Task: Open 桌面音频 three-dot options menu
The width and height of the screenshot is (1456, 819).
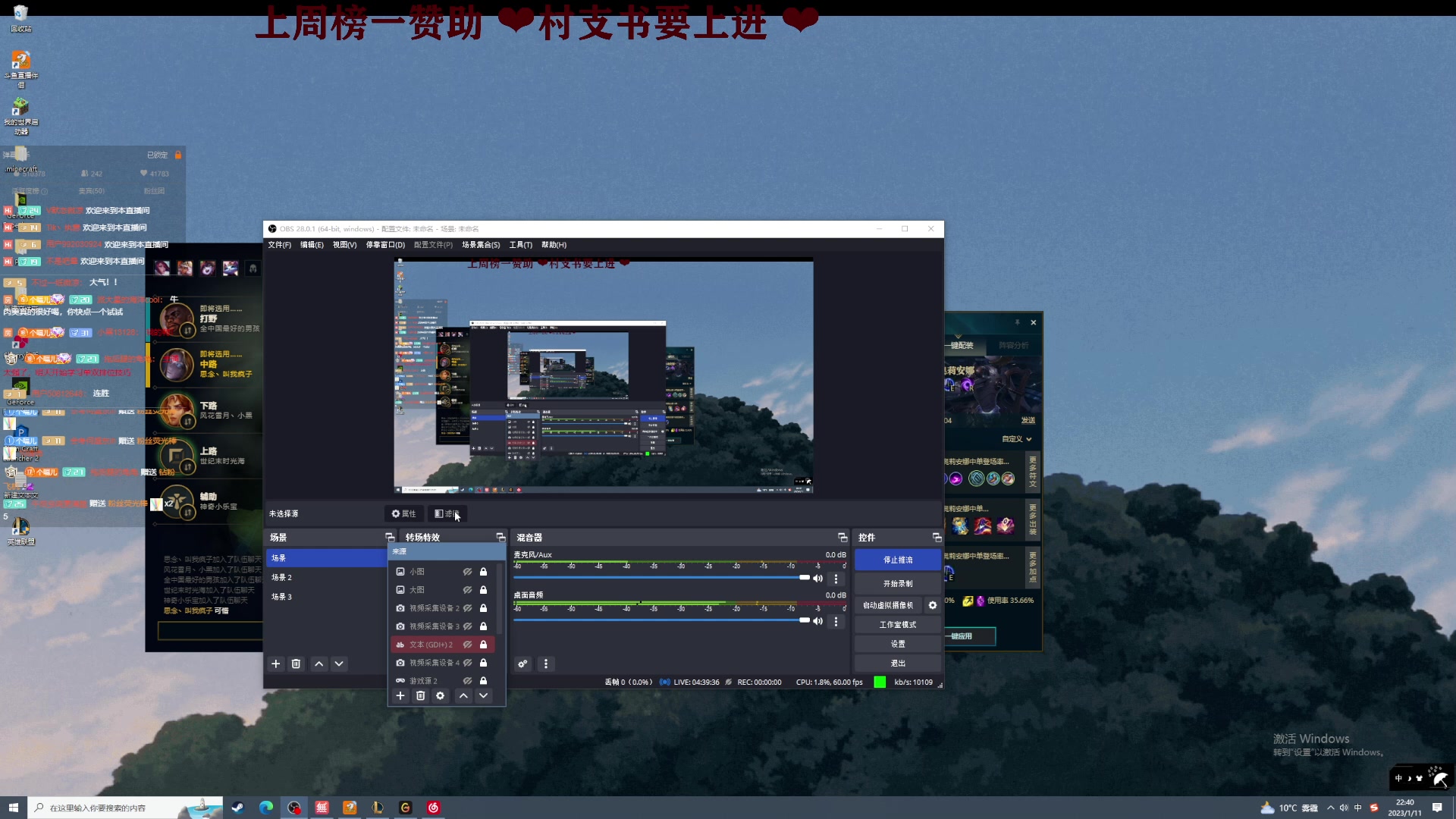Action: (x=836, y=621)
